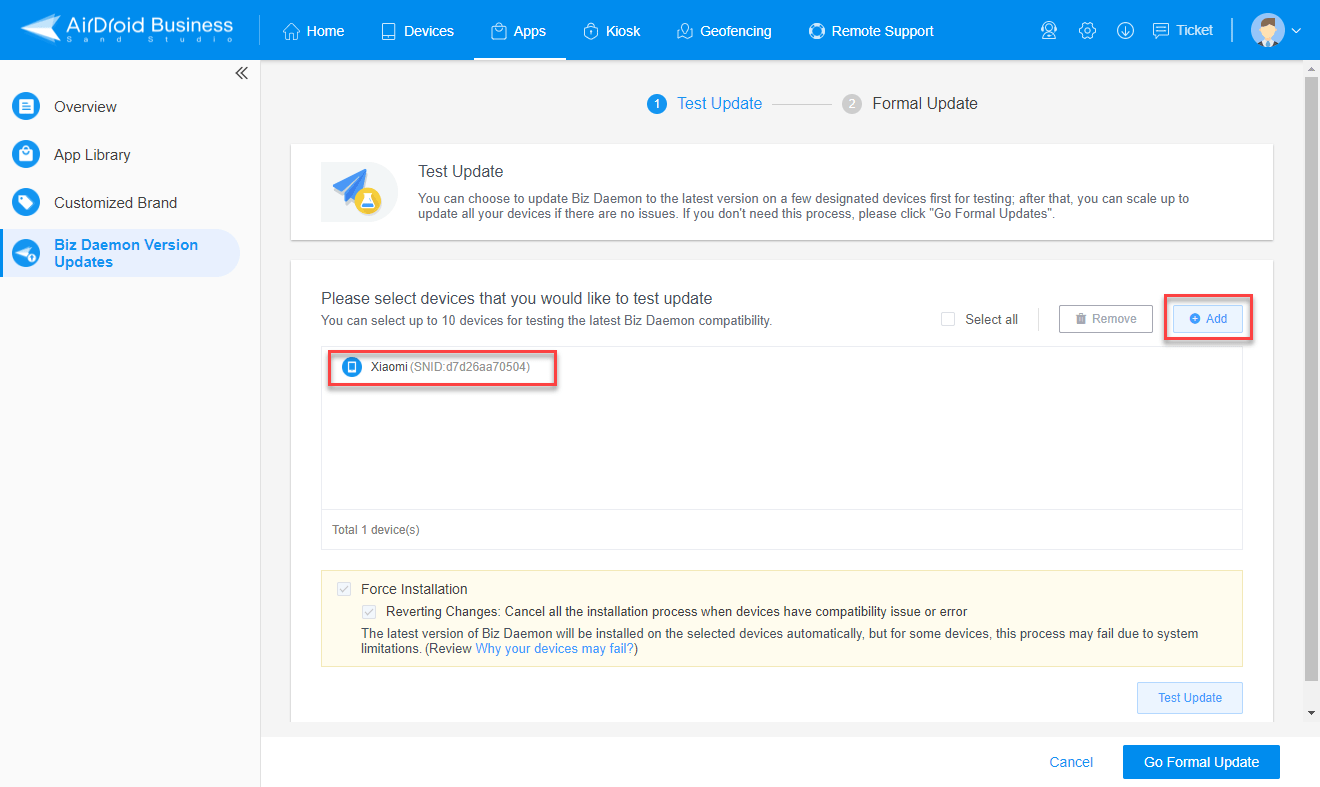Open the Why your devices may fail link
The width and height of the screenshot is (1320, 787).
click(554, 648)
